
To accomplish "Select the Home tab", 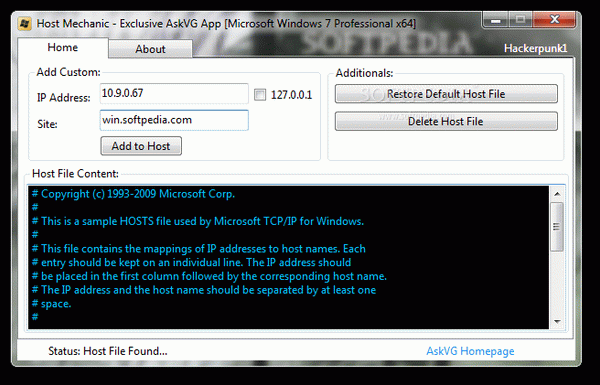I will coord(63,47).
